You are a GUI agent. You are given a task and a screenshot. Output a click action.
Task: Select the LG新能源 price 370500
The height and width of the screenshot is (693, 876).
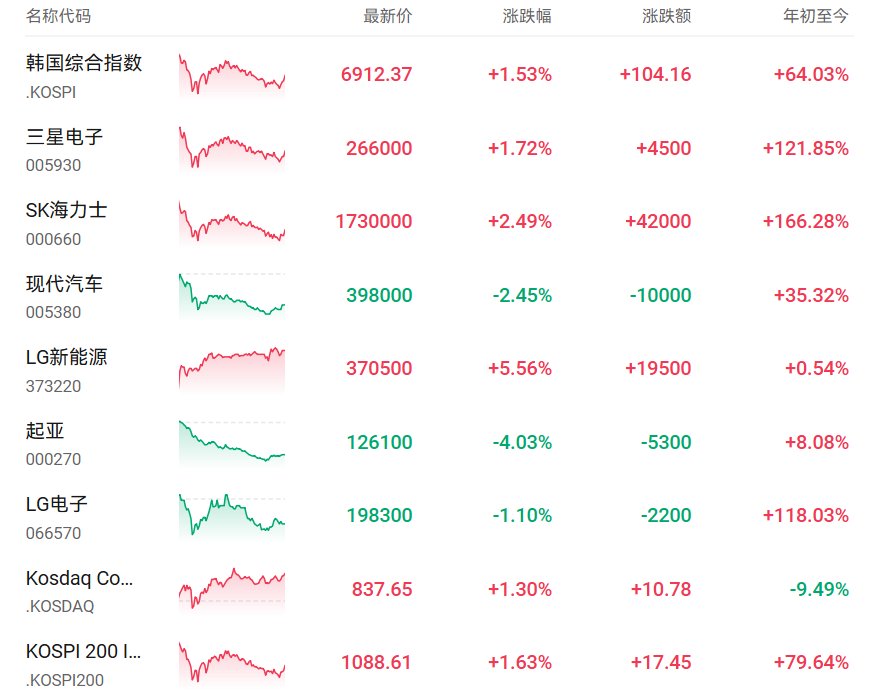pyautogui.click(x=379, y=368)
